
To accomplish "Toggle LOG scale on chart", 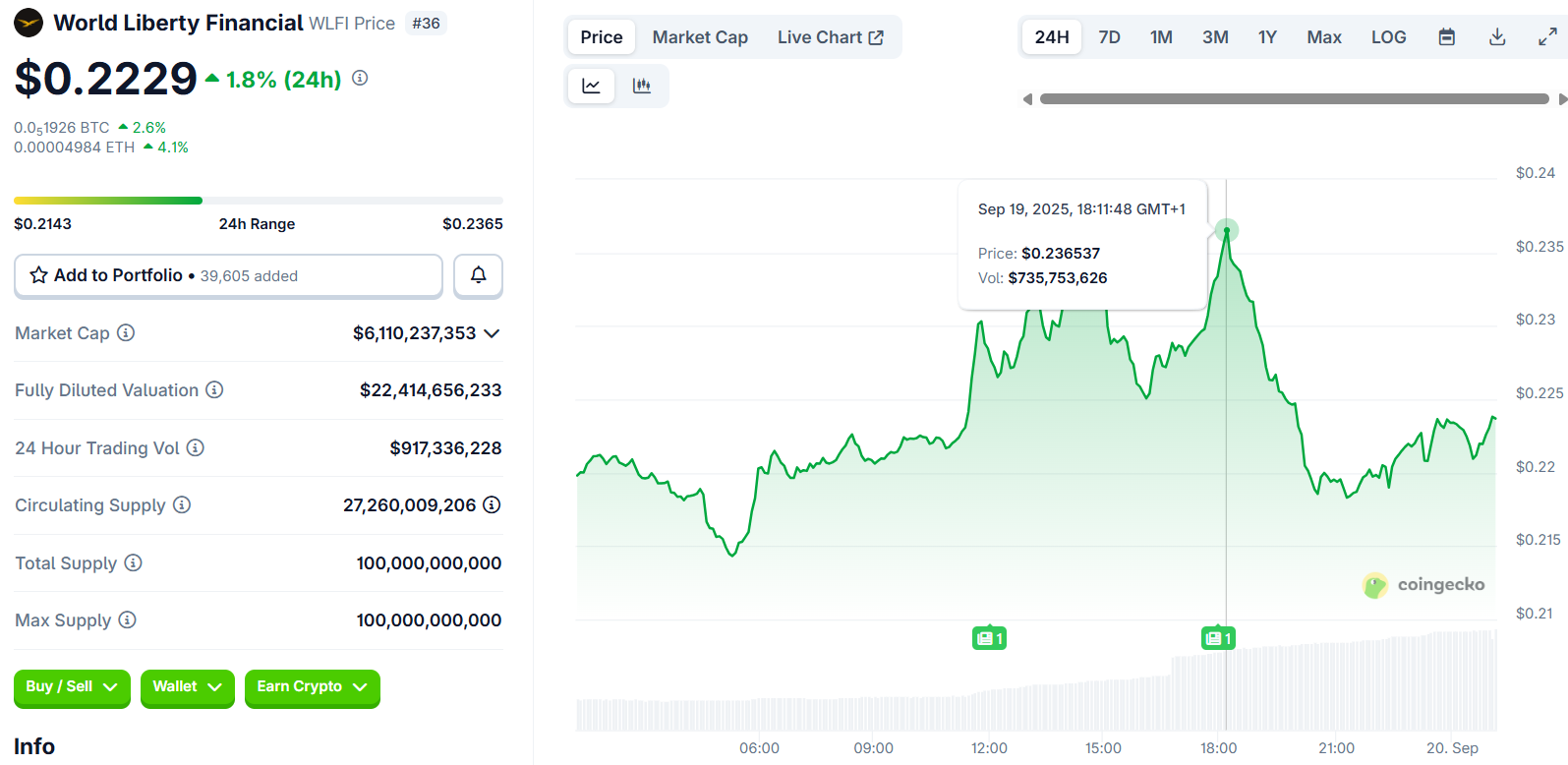I will (x=1388, y=37).
